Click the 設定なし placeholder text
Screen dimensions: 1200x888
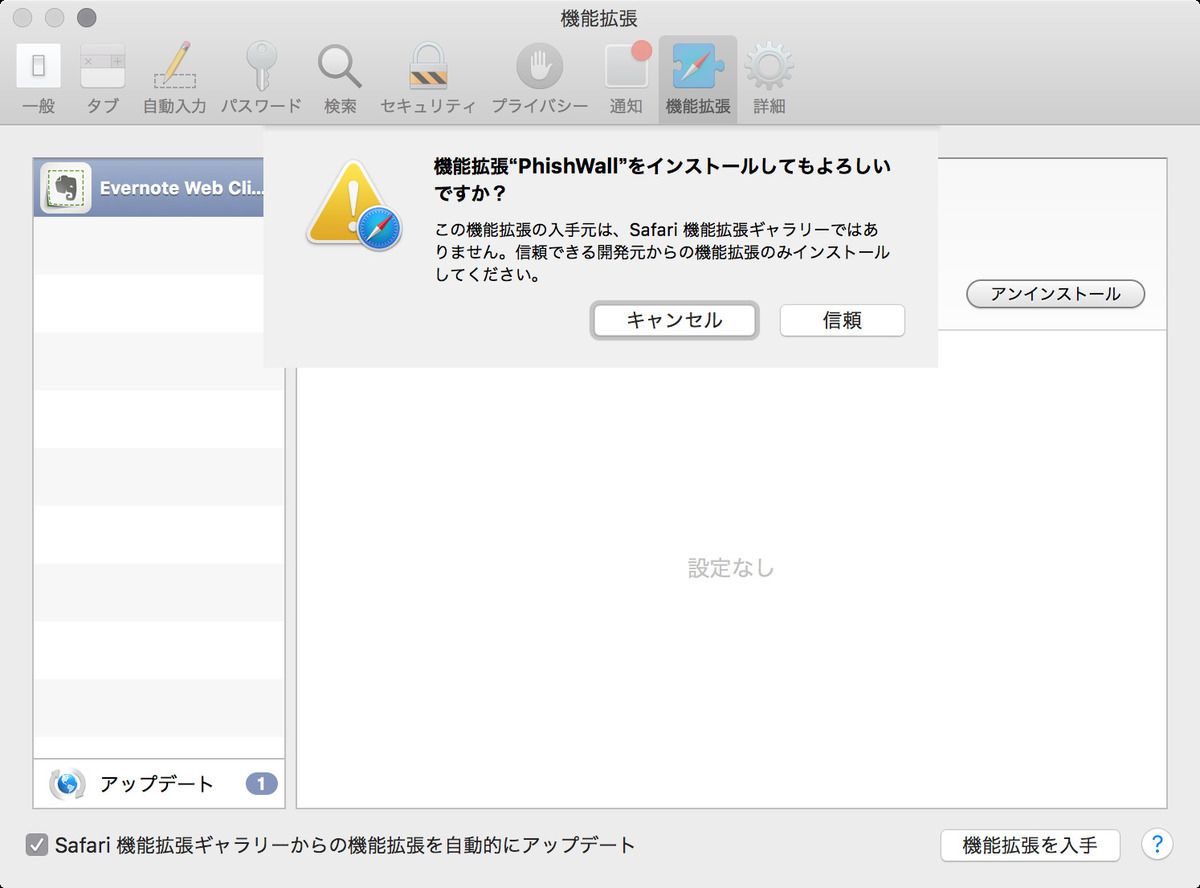(731, 568)
